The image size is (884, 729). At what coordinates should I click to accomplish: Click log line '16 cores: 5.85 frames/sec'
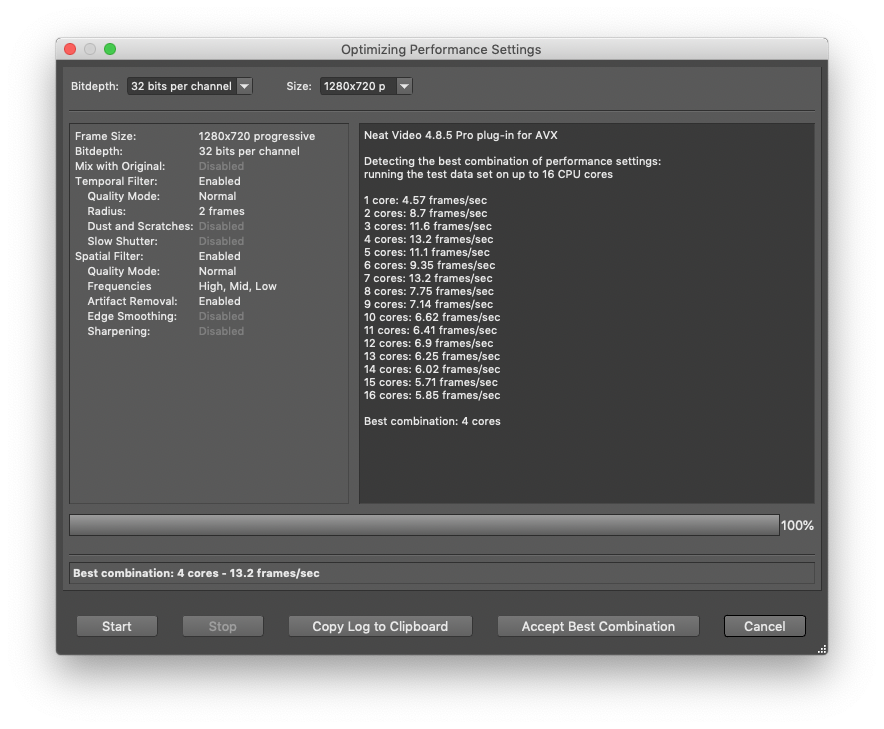pos(432,395)
